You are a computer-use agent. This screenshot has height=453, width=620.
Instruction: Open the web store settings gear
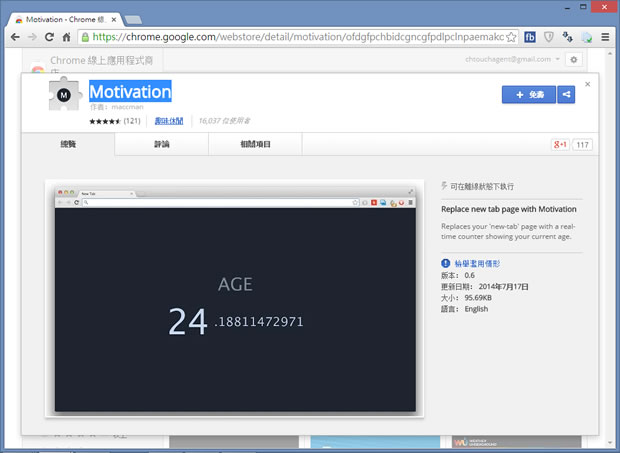click(574, 60)
